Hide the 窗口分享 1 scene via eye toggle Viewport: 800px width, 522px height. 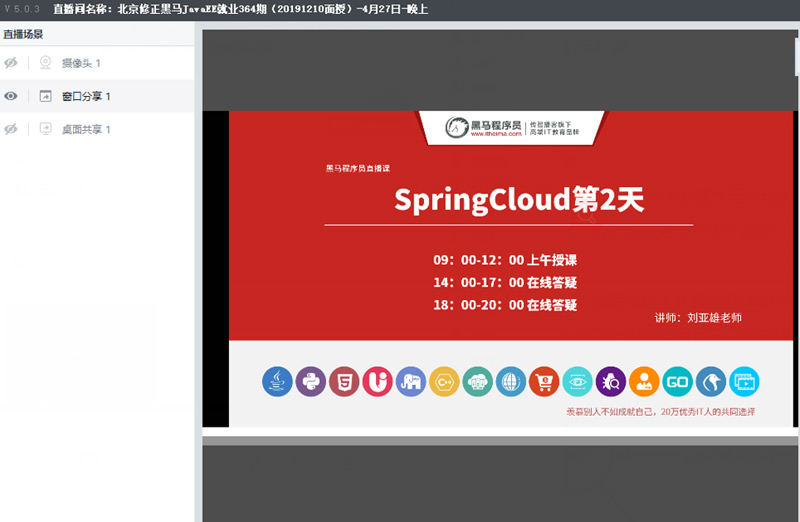click(11, 96)
